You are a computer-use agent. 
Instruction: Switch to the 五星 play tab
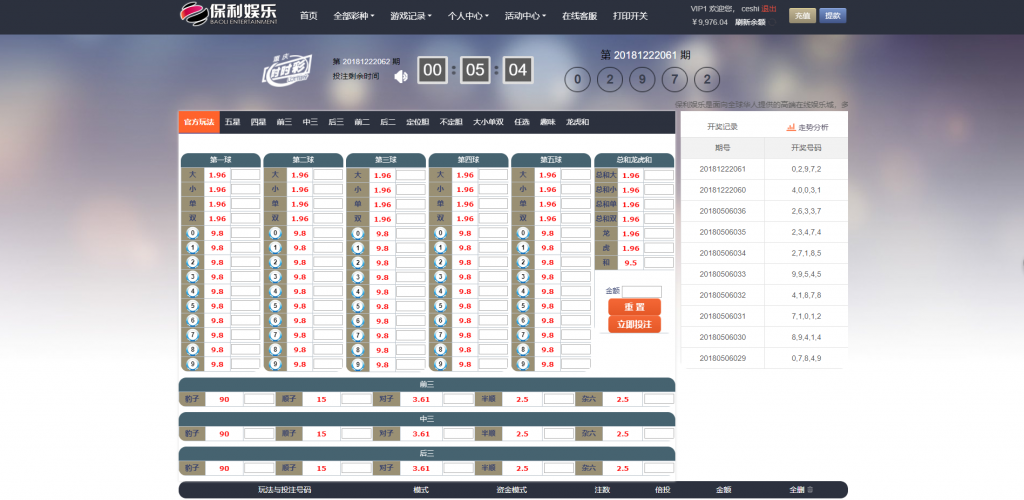point(232,122)
